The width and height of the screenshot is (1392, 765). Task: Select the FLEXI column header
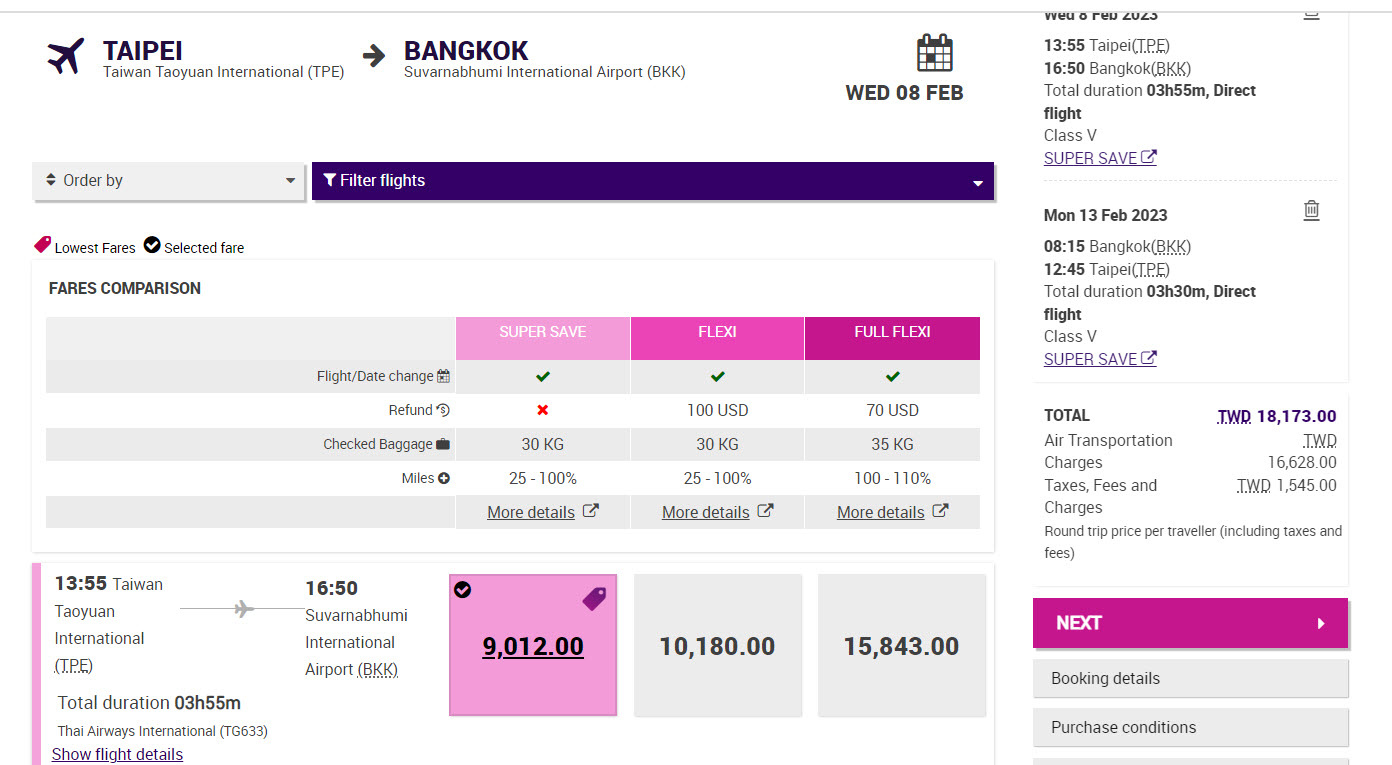[x=717, y=338]
